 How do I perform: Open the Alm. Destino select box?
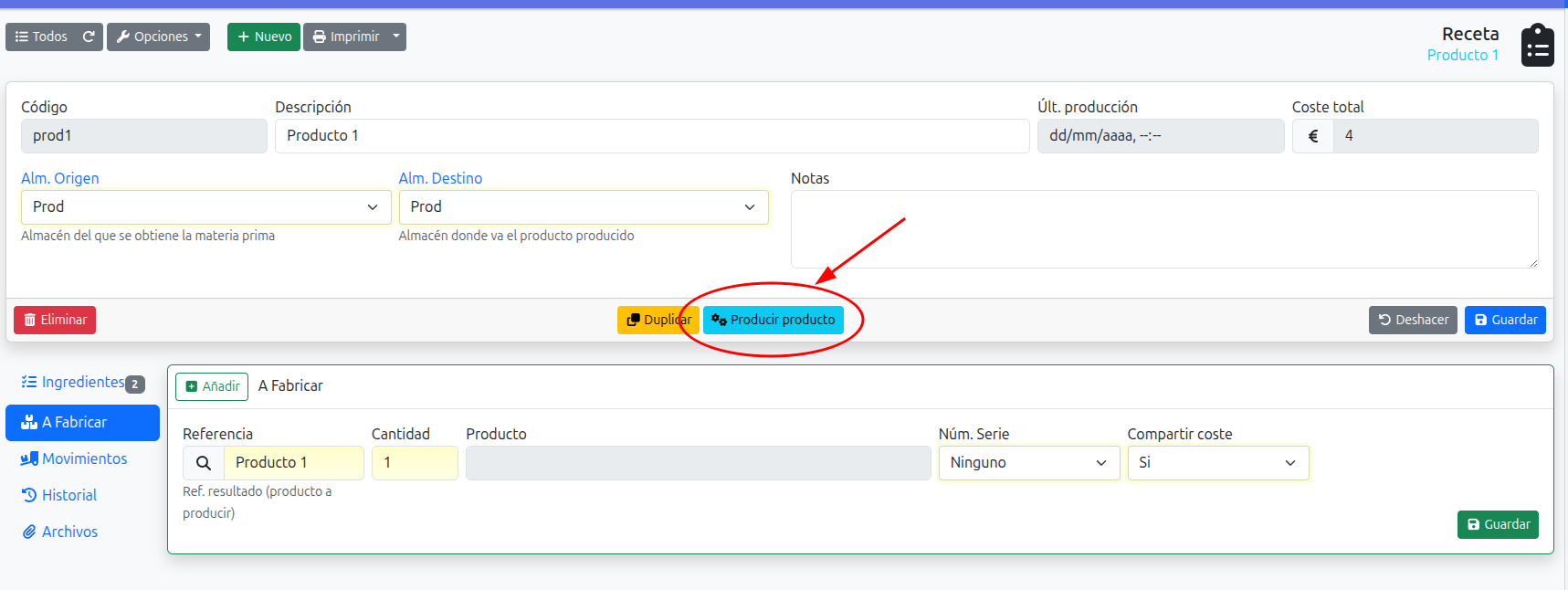583,207
